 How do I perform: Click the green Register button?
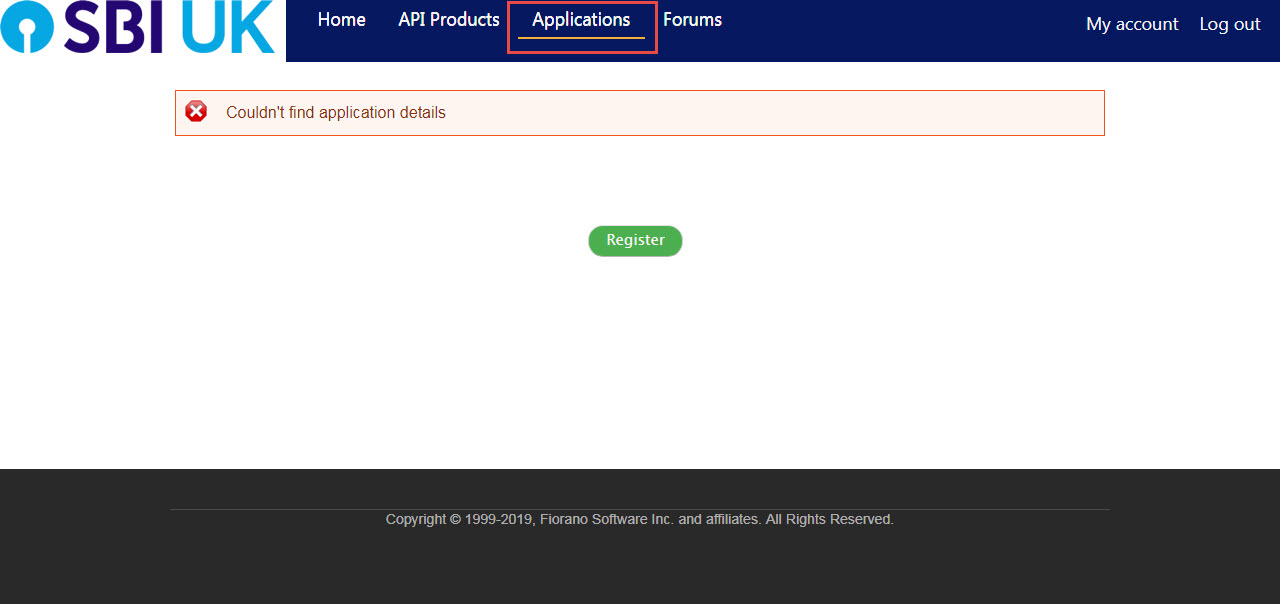[635, 241]
